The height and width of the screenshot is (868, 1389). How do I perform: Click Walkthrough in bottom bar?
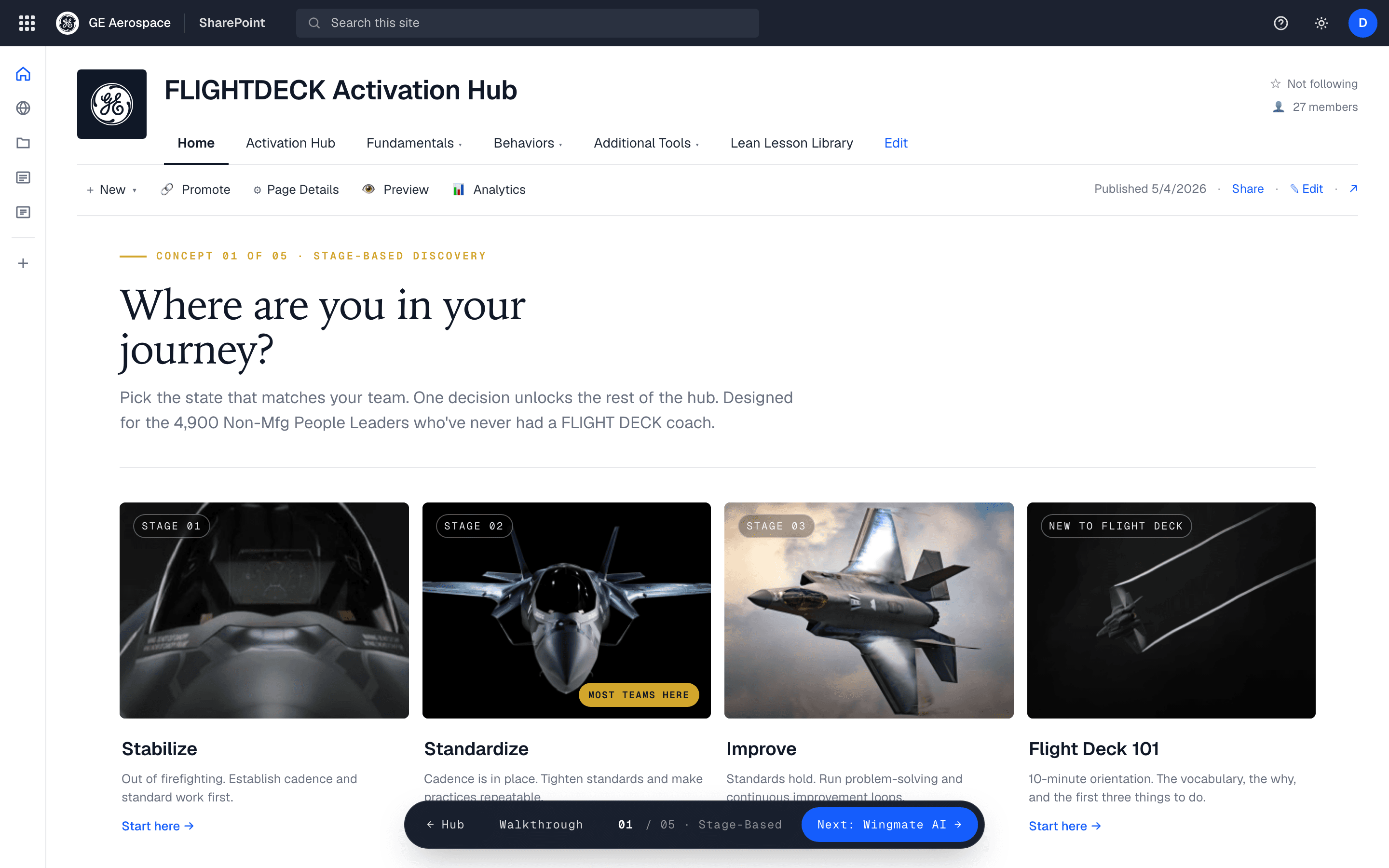pos(541,825)
